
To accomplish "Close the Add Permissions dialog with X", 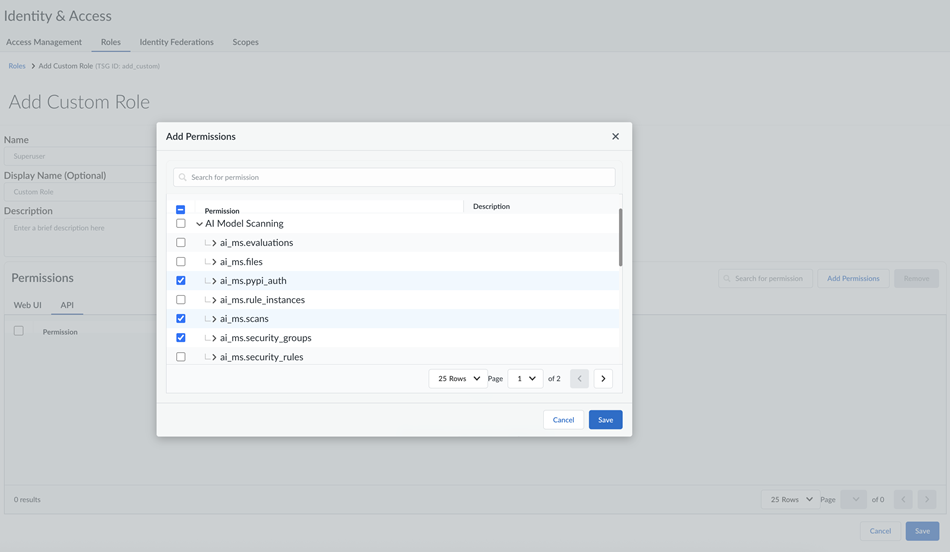I will [x=615, y=136].
